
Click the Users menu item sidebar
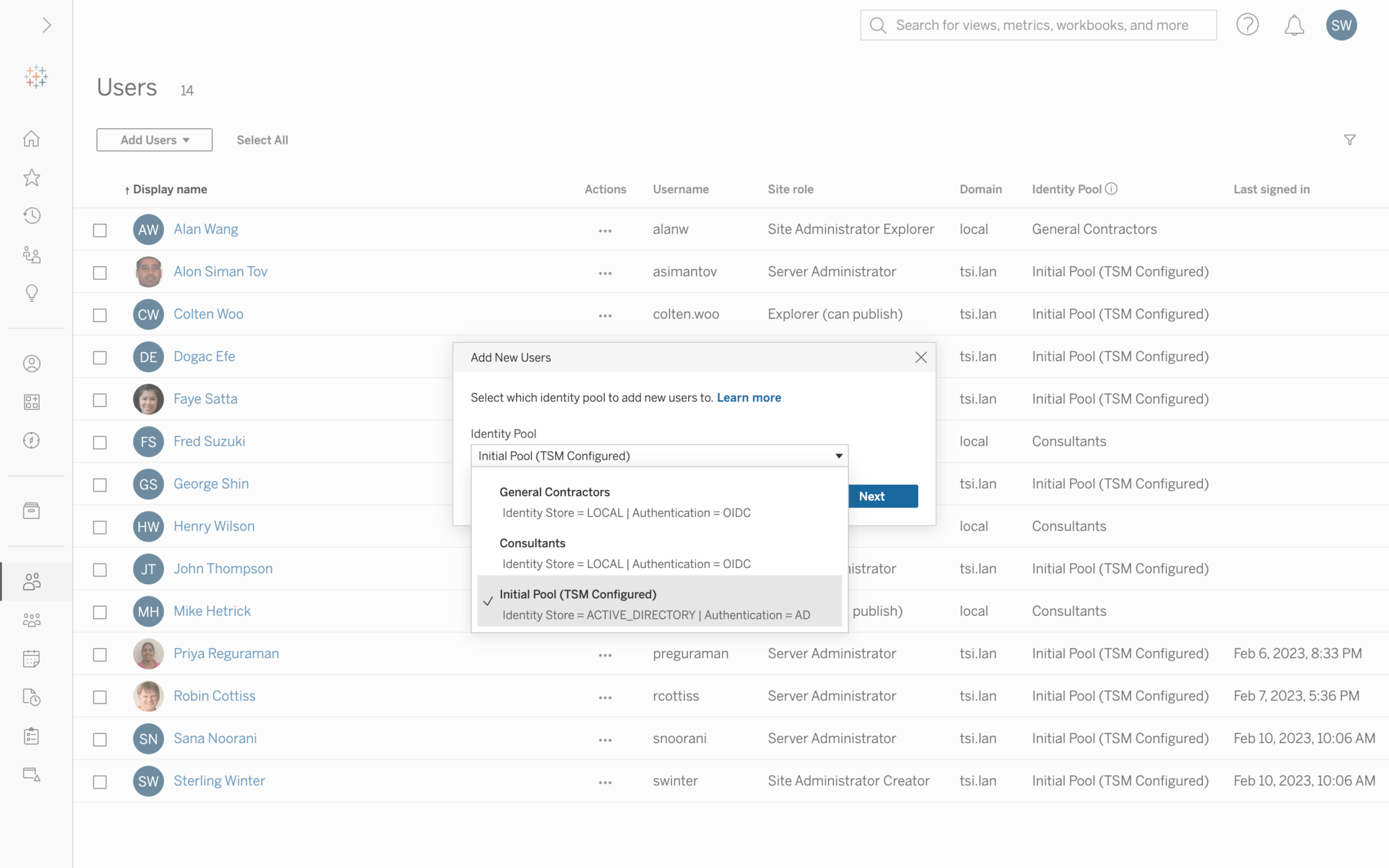(33, 582)
